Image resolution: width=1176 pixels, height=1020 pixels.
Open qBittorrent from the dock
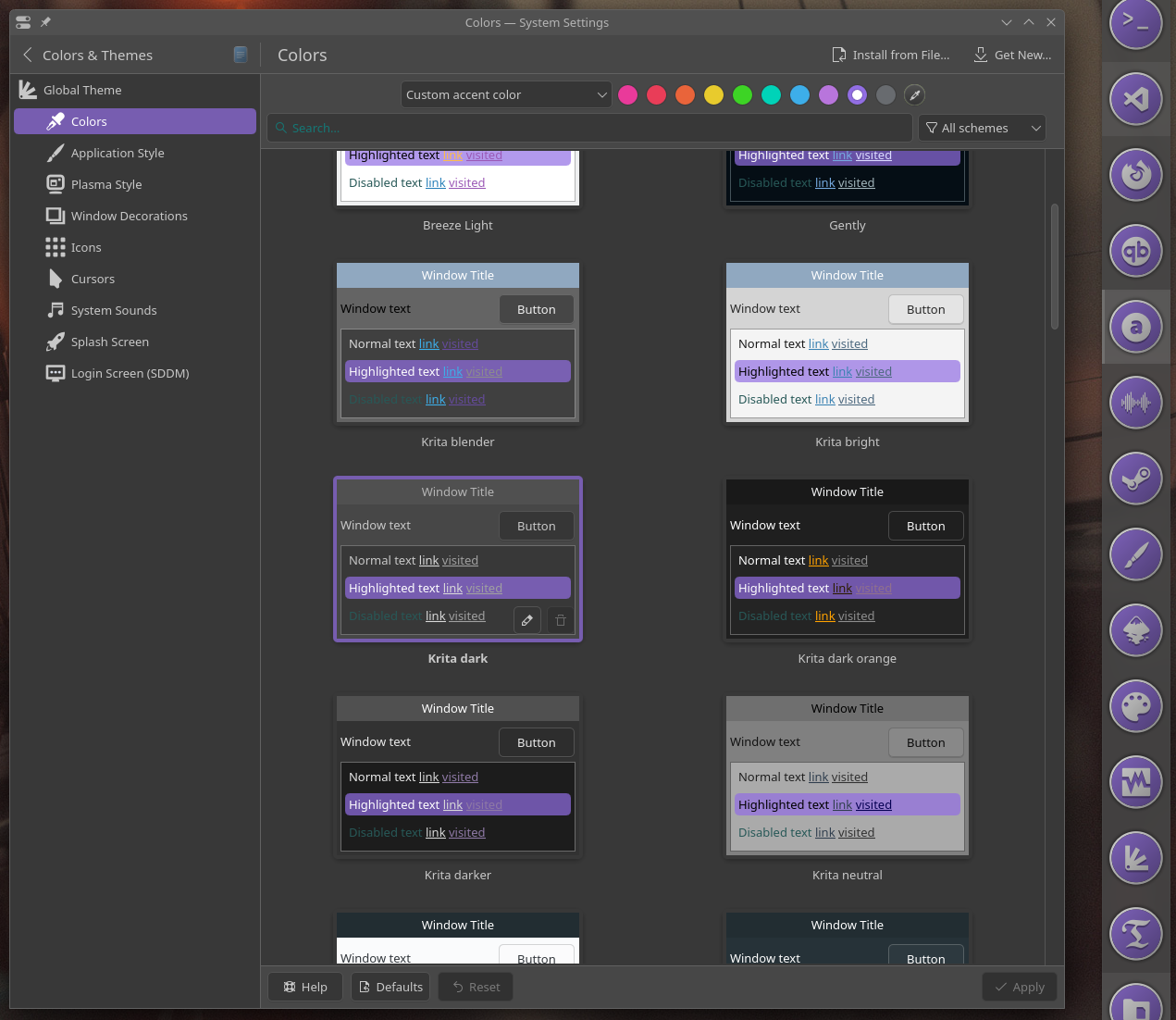[x=1135, y=251]
